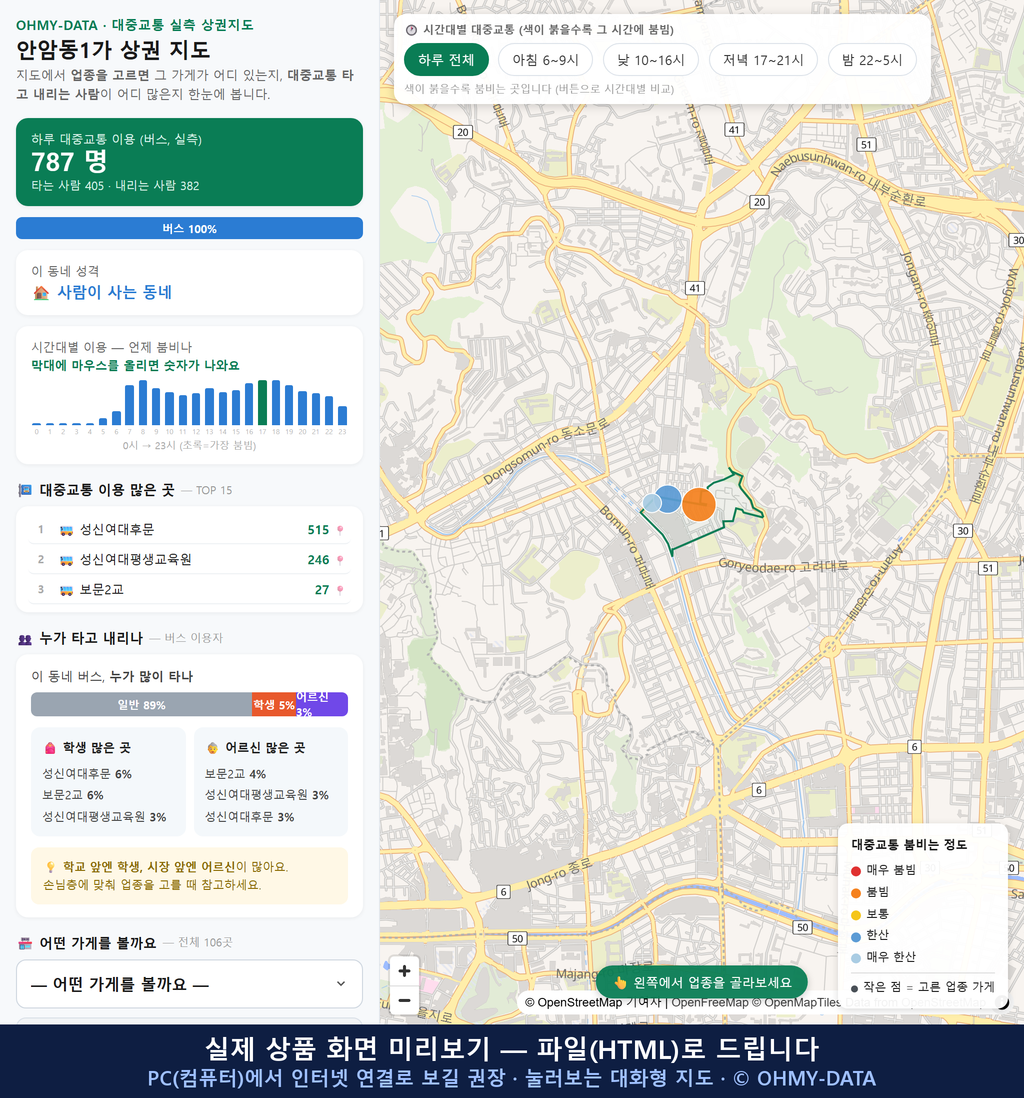Click the clock icon before 시간대별 대중교통
Screen dimensions: 1024x1098
411,30
